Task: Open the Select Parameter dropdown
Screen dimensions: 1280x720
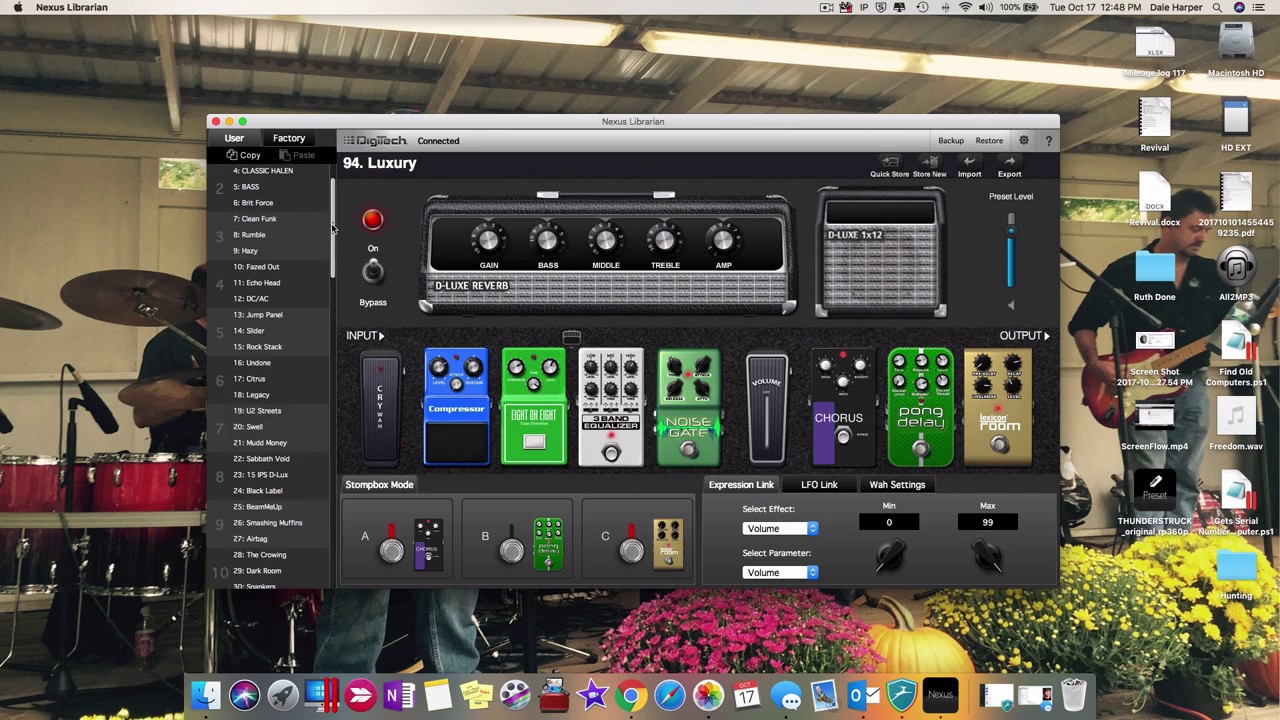Action: tap(780, 572)
